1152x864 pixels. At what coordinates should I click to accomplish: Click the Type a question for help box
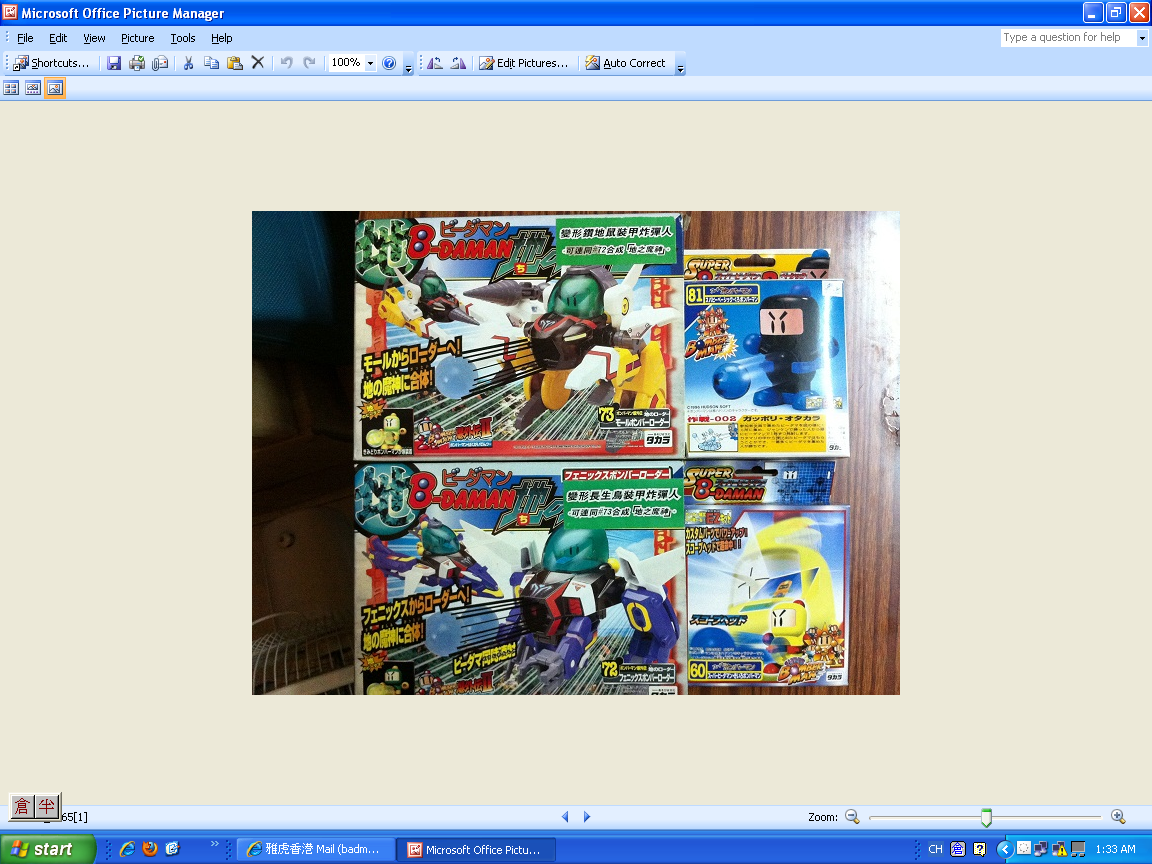[x=1068, y=37]
